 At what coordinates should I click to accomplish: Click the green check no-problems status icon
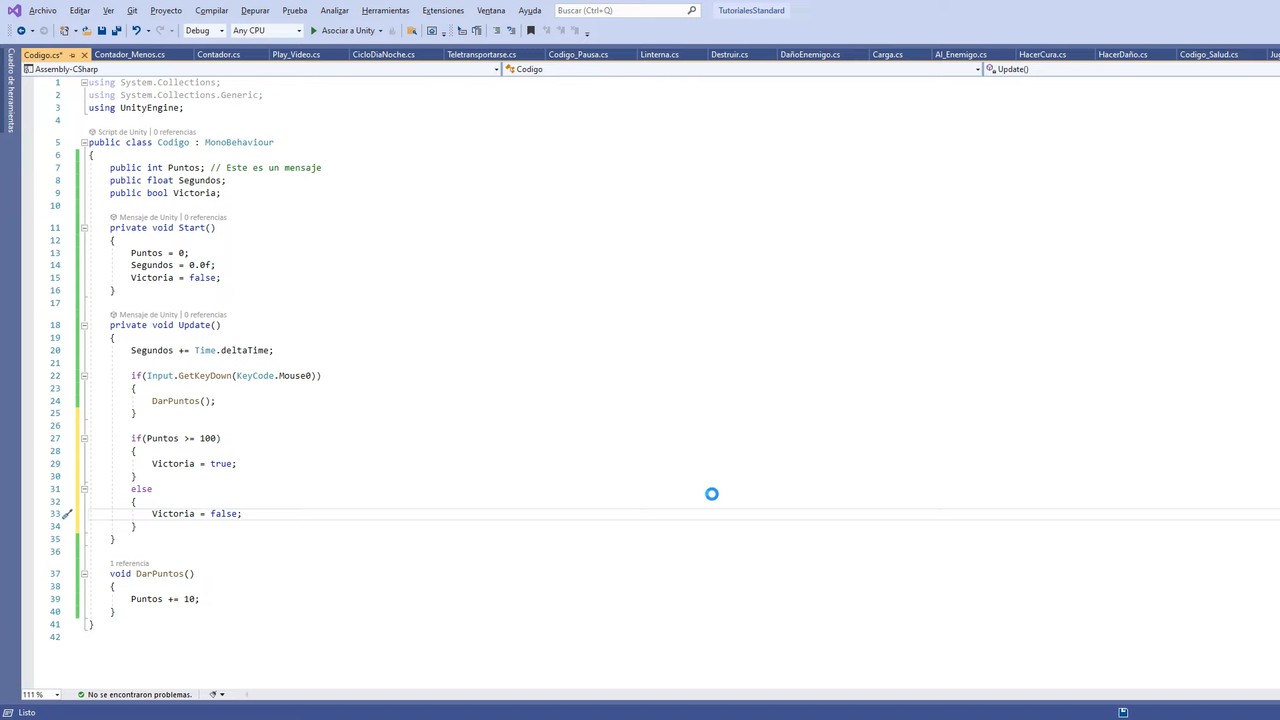(x=82, y=694)
